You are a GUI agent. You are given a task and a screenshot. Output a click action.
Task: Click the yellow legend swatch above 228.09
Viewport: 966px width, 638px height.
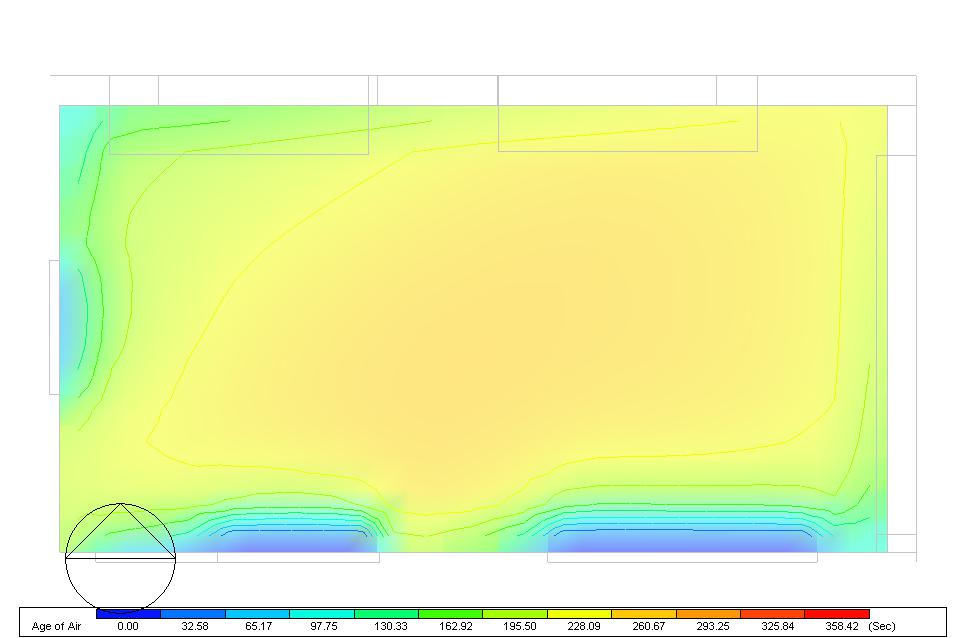[579, 614]
